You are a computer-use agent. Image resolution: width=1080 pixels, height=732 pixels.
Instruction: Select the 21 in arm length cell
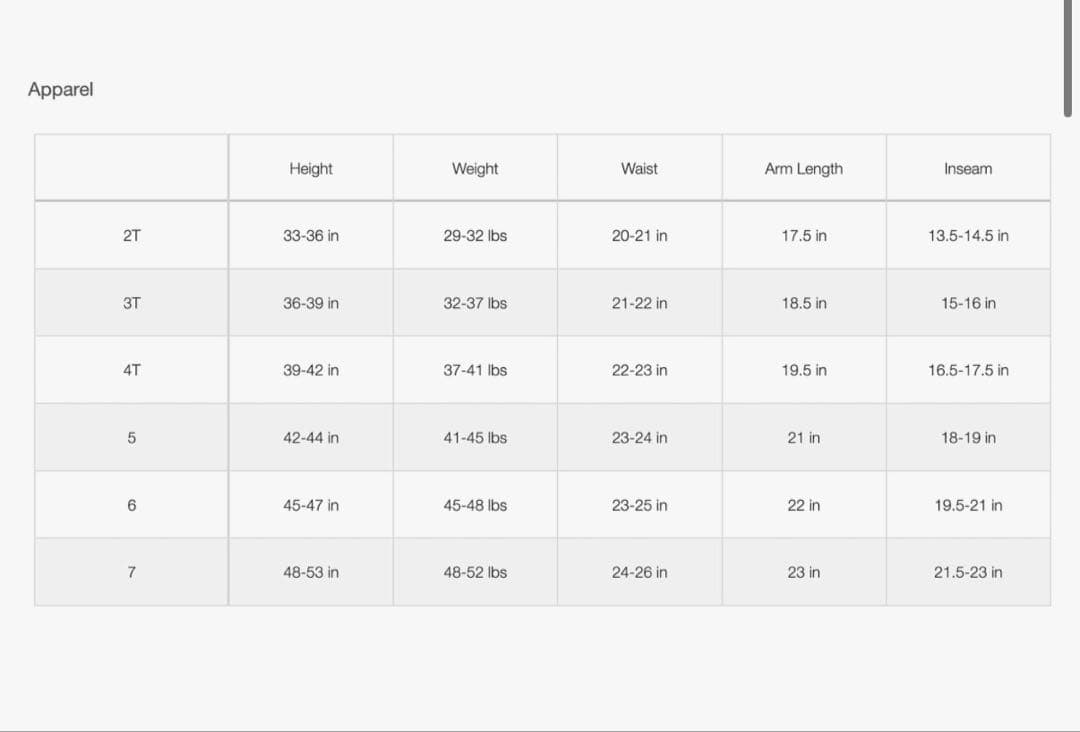click(x=804, y=438)
